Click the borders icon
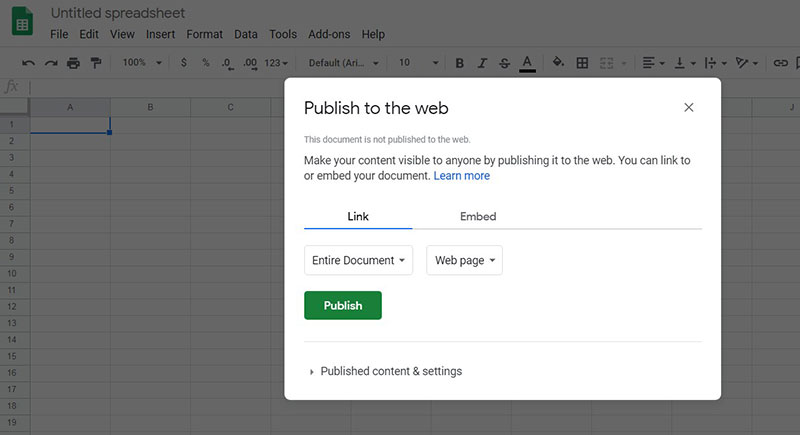The image size is (800, 435). point(582,63)
